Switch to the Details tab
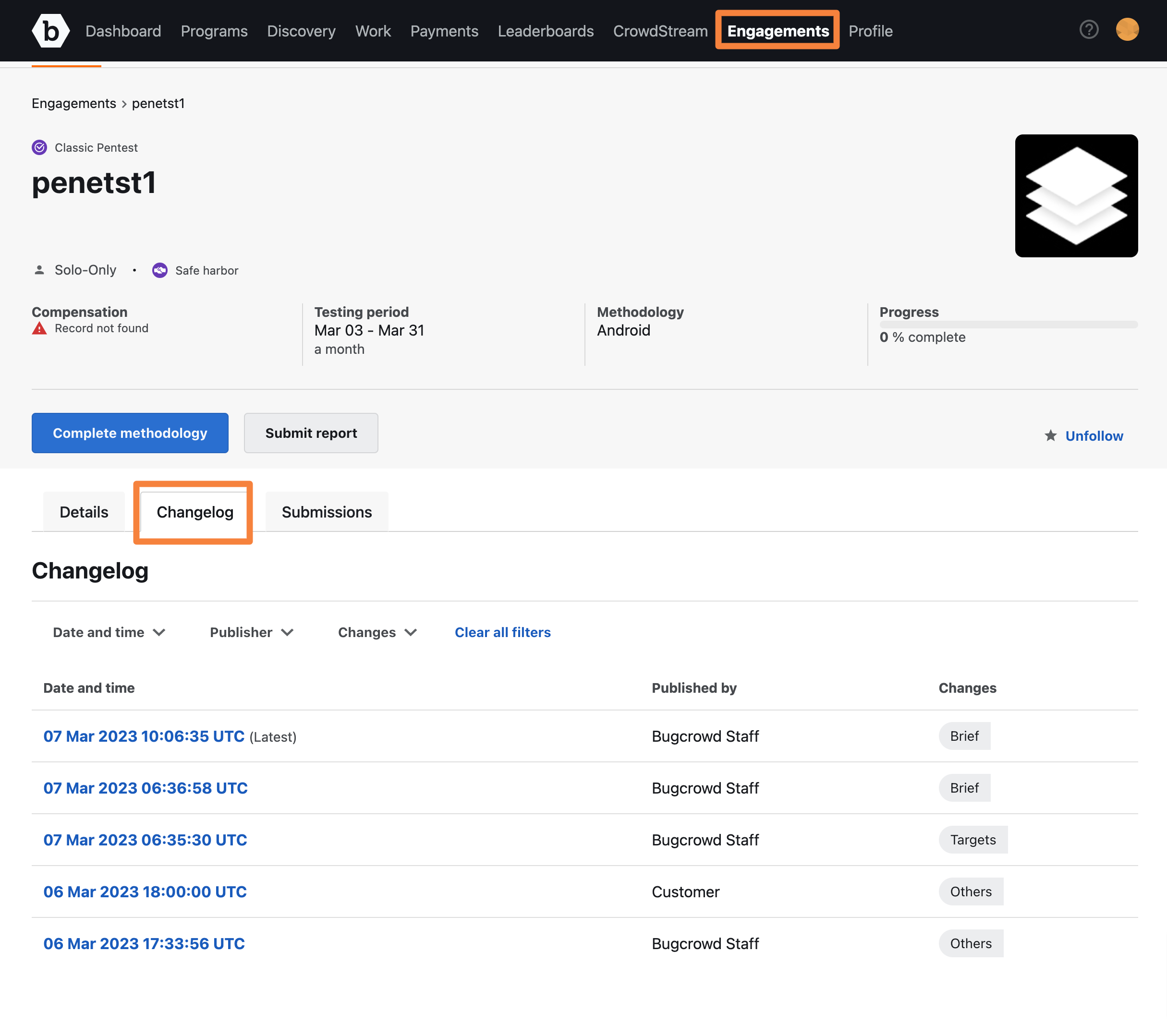1167x1036 pixels. point(83,511)
